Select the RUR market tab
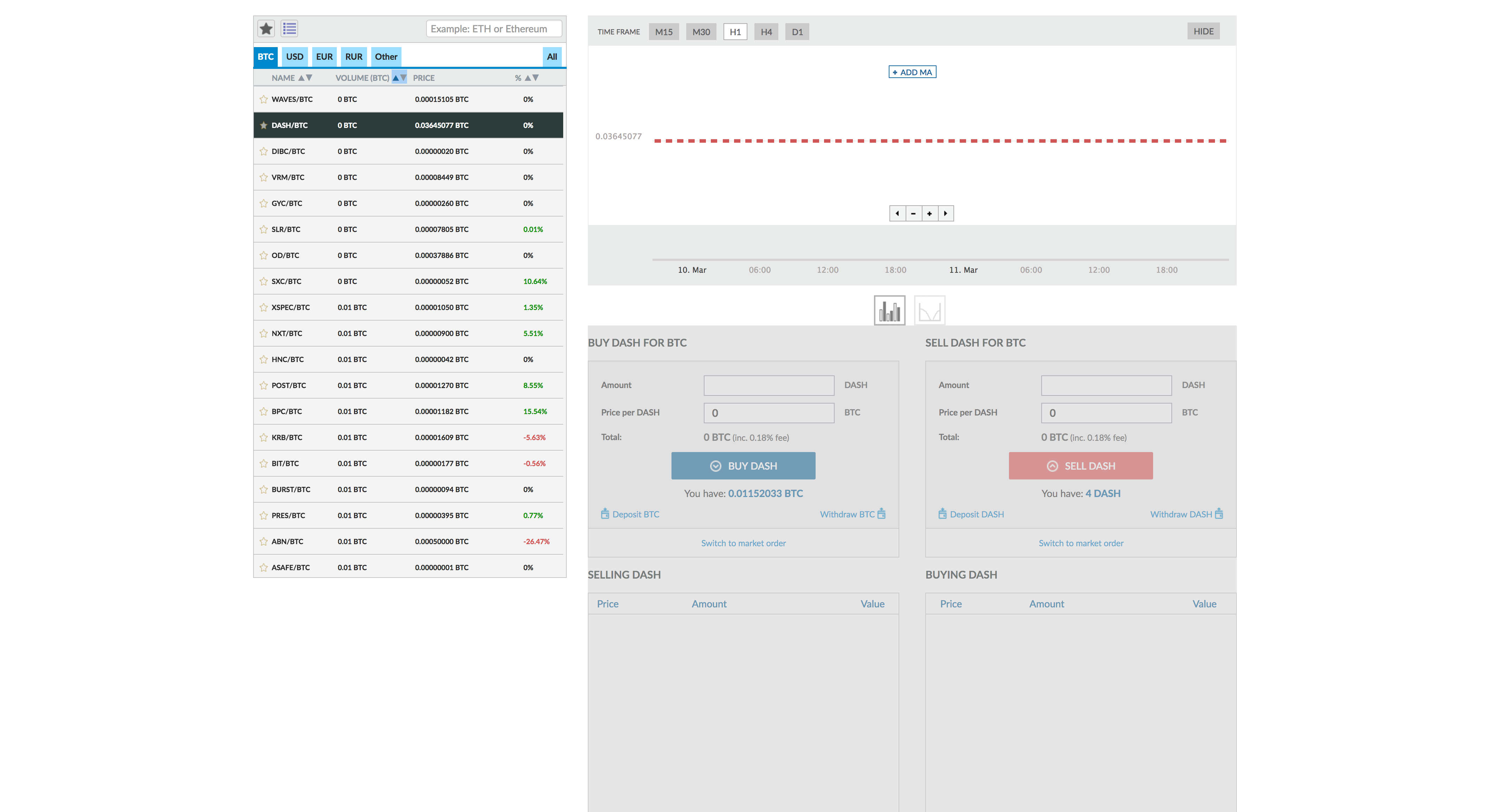Viewport: 1492px width, 812px height. tap(353, 57)
